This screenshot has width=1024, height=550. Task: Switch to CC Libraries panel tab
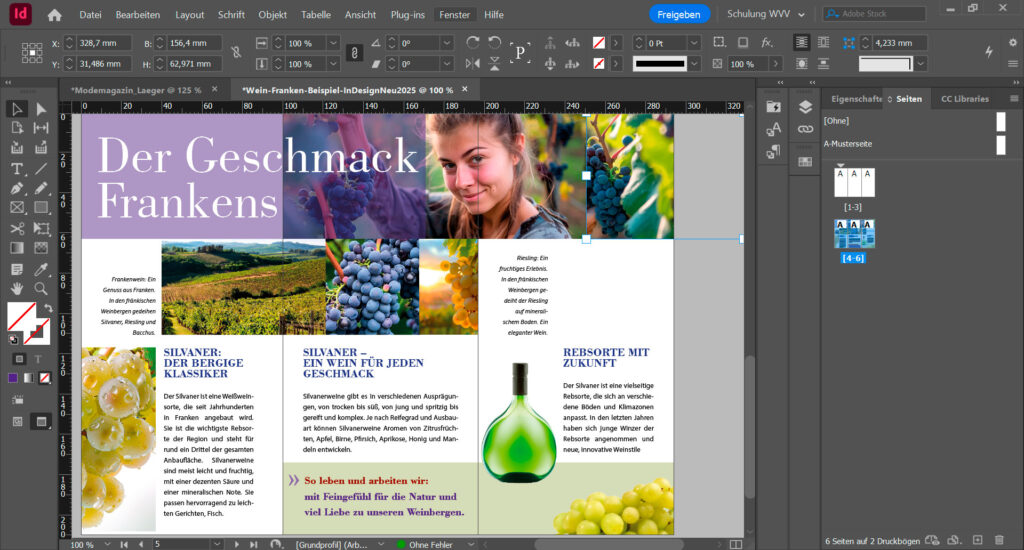tap(965, 99)
